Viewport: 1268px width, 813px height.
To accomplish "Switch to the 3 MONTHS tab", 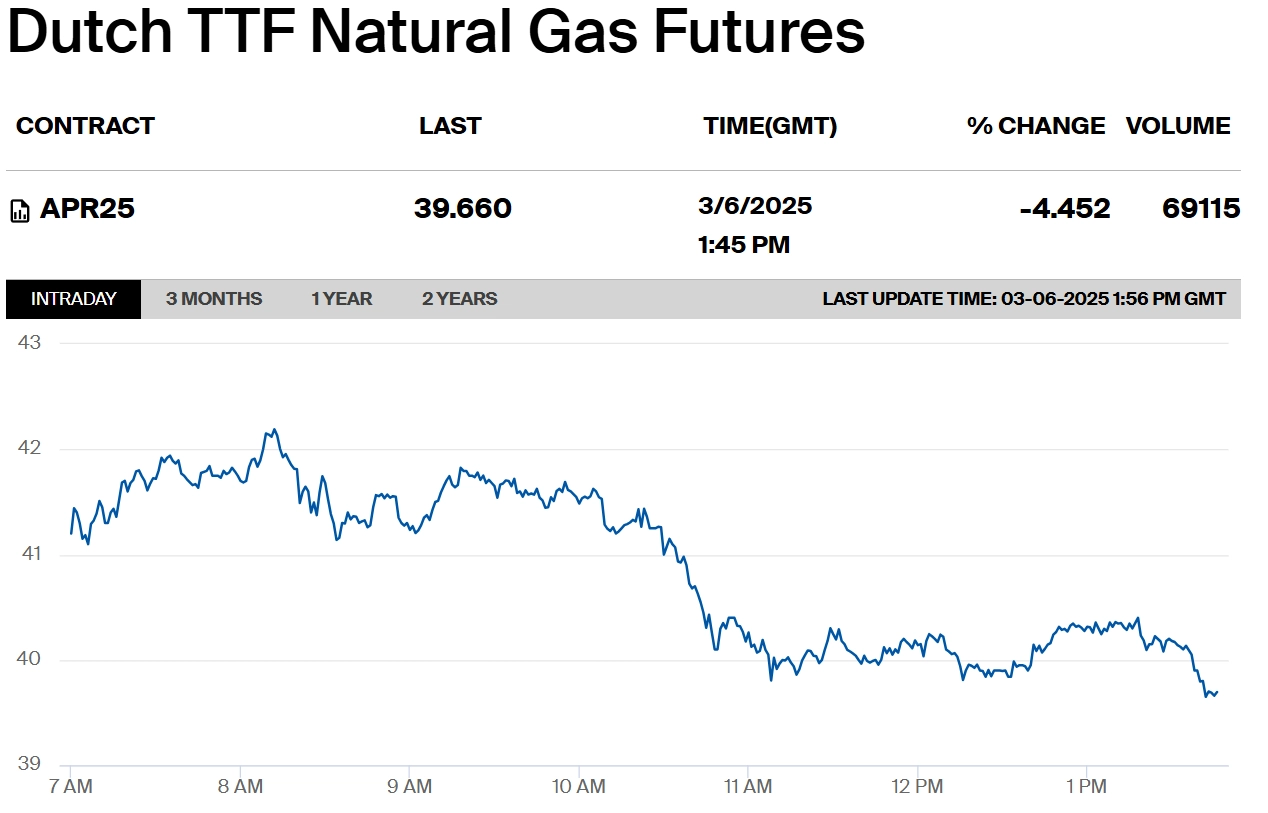I will tap(214, 299).
